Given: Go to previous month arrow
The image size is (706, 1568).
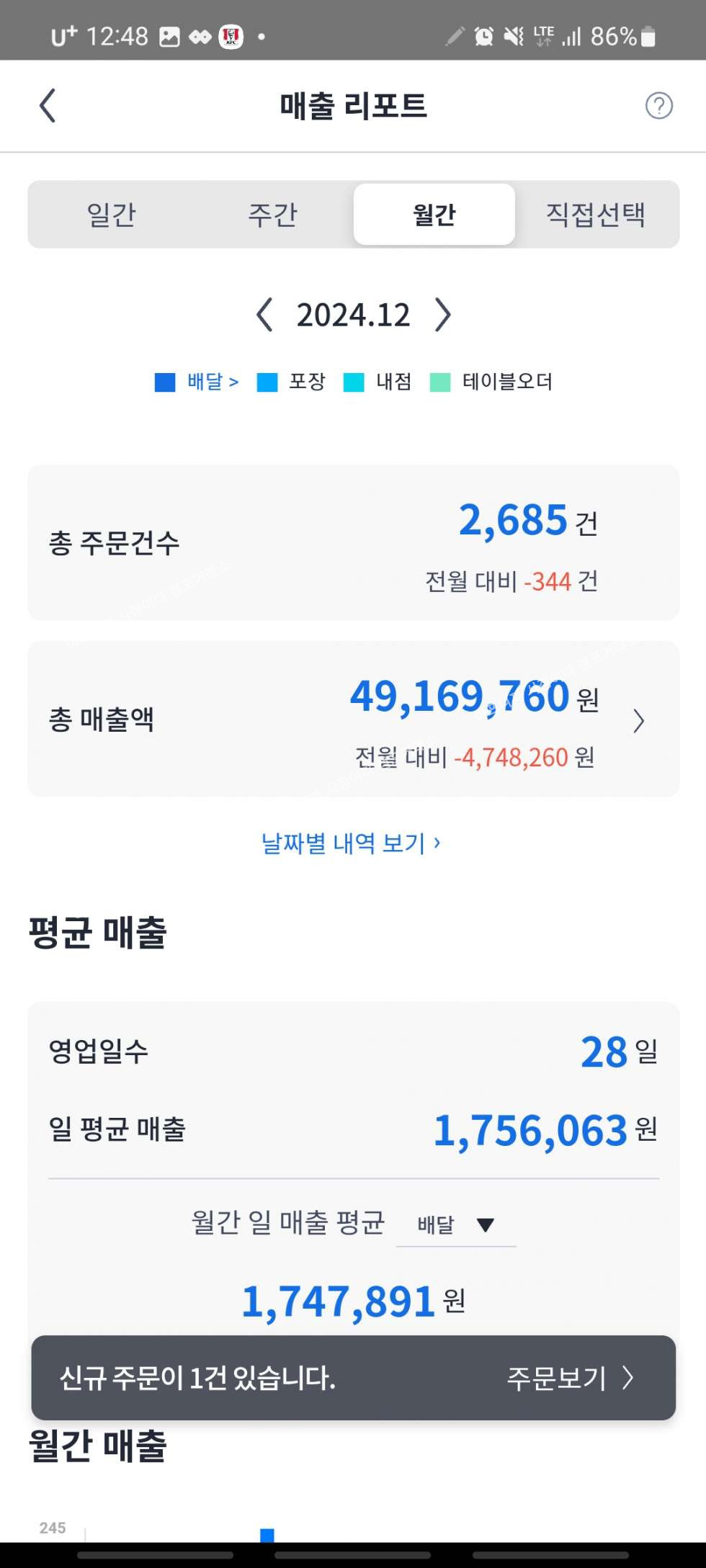Looking at the screenshot, I should pos(264,315).
